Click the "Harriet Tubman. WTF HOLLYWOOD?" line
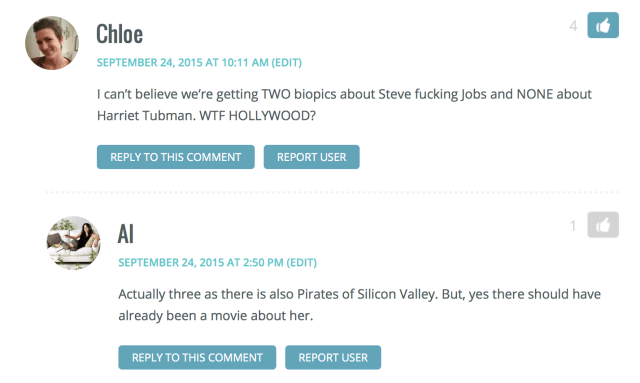The height and width of the screenshot is (383, 640). 207,116
